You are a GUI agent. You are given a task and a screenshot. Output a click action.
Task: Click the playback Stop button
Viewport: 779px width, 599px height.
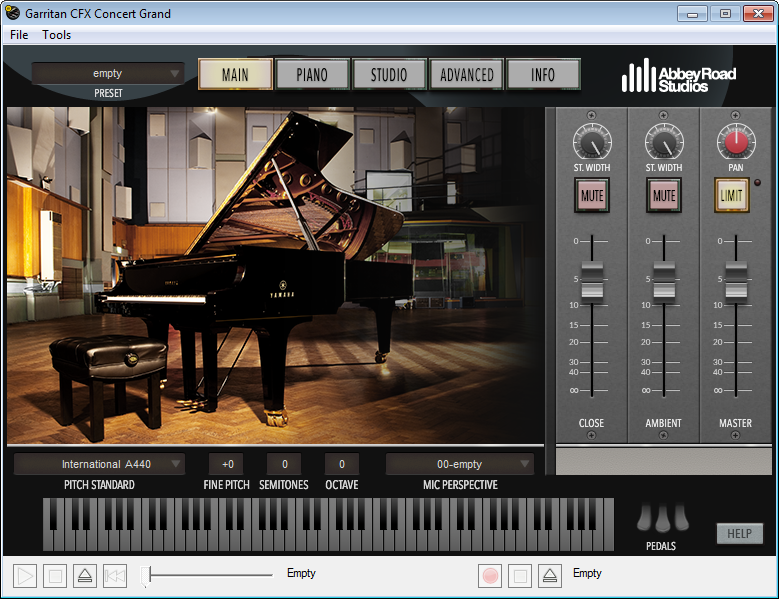(x=55, y=576)
